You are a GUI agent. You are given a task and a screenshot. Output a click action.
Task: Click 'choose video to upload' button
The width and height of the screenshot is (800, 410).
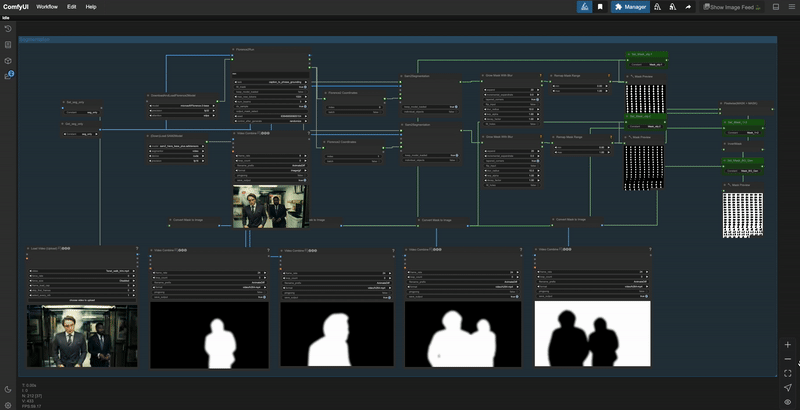tap(82, 300)
